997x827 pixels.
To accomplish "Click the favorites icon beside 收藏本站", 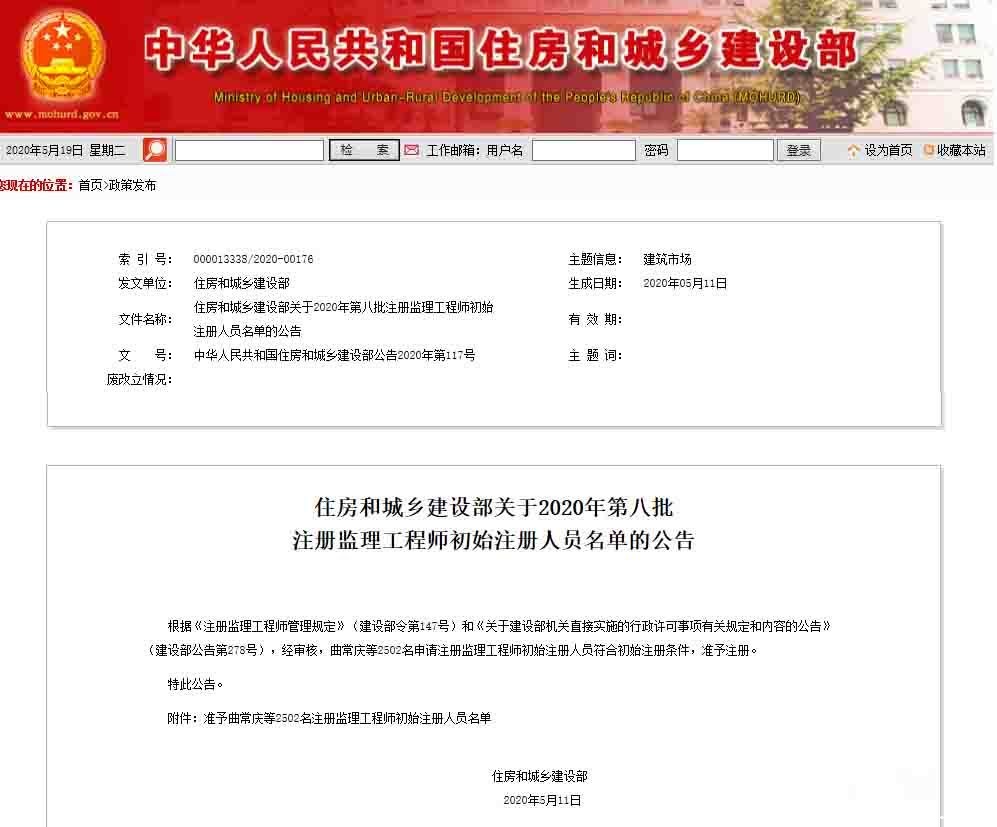I will 928,150.
